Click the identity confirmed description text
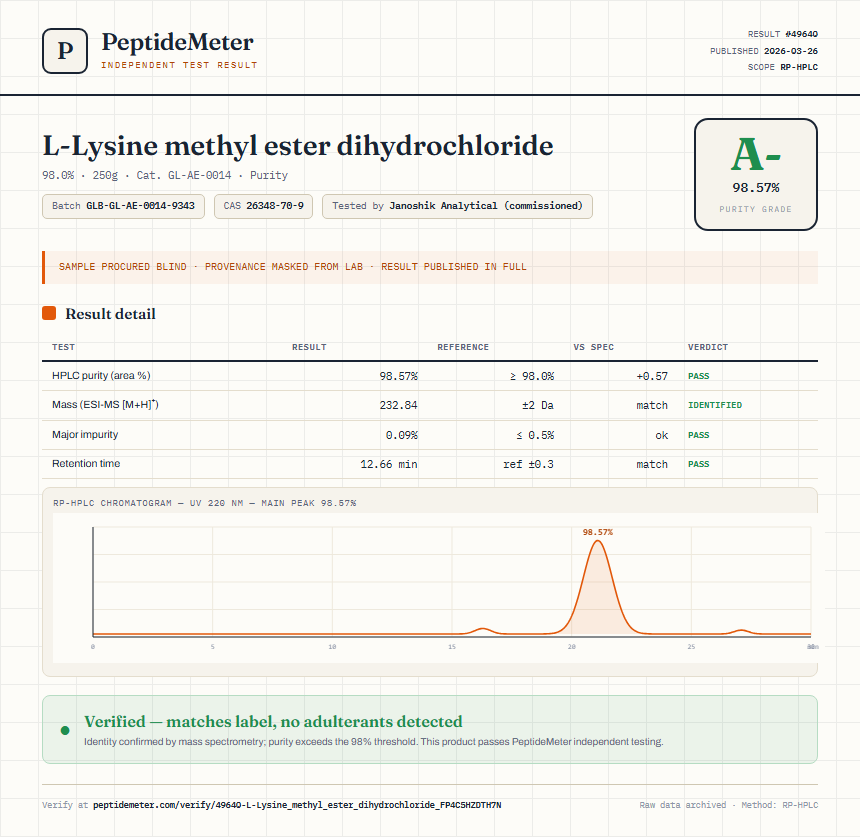This screenshot has height=837, width=860. pyautogui.click(x=374, y=742)
